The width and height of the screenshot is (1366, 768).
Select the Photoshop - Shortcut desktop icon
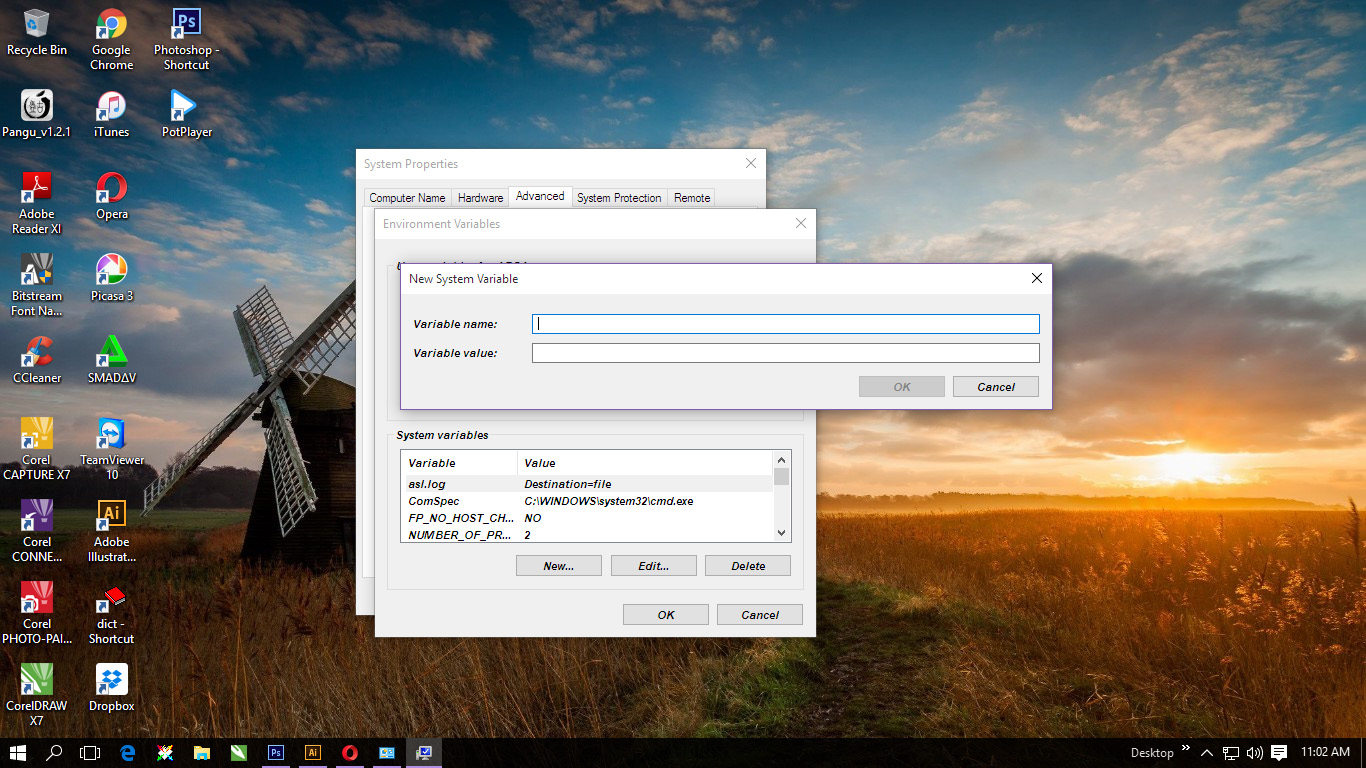point(186,40)
